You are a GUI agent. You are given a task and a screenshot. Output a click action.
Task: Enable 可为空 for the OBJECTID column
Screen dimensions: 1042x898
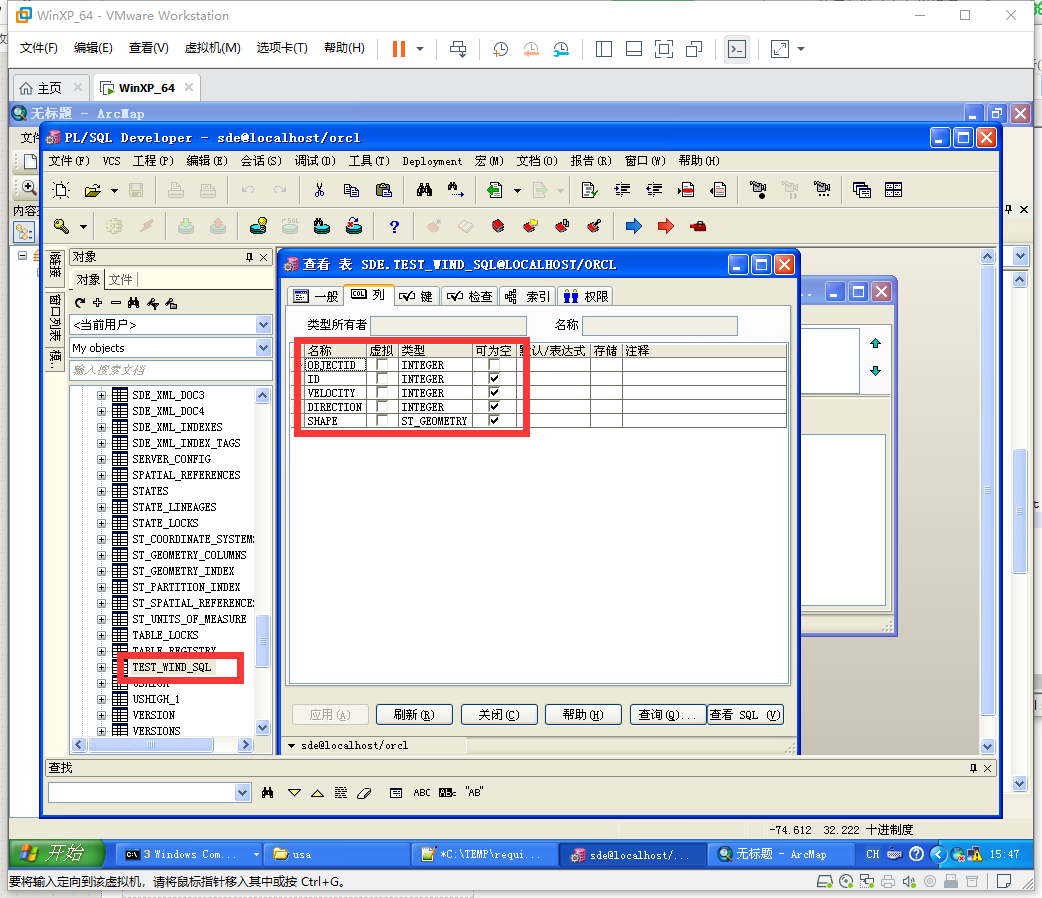click(494, 365)
